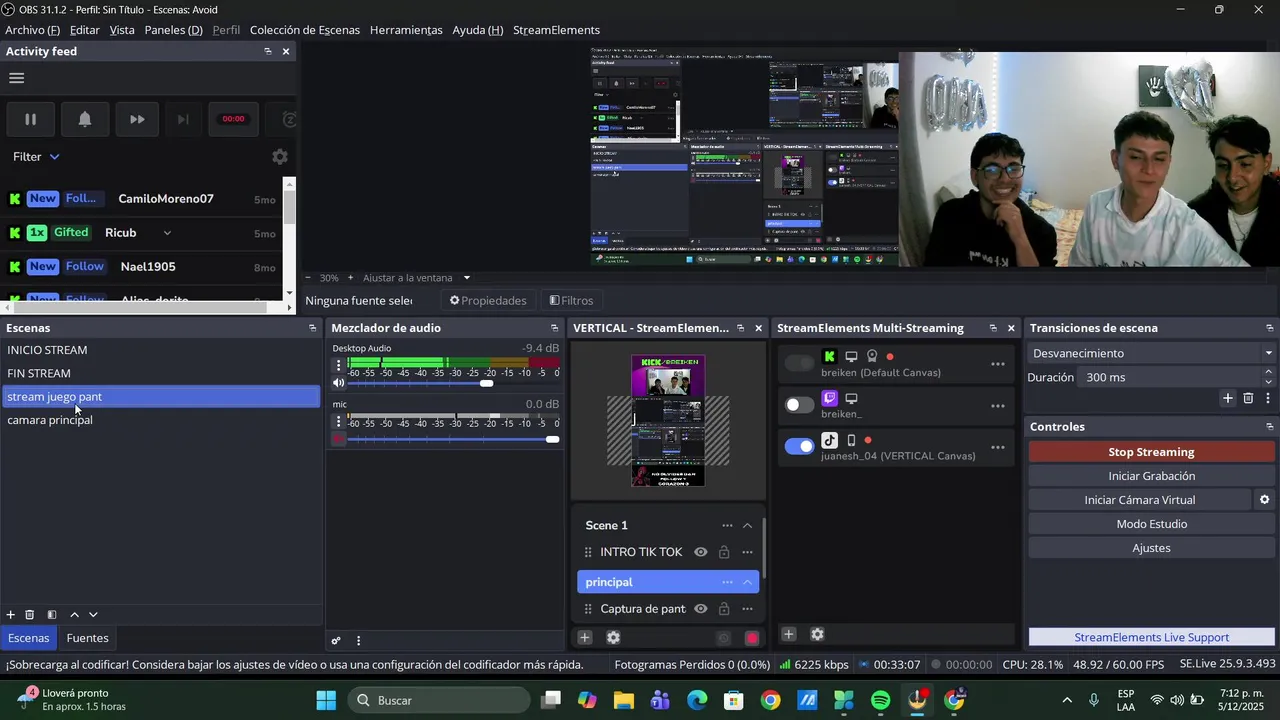Collapse the principal scene in vertical canvas
Viewport: 1280px width, 720px height.
(747, 582)
